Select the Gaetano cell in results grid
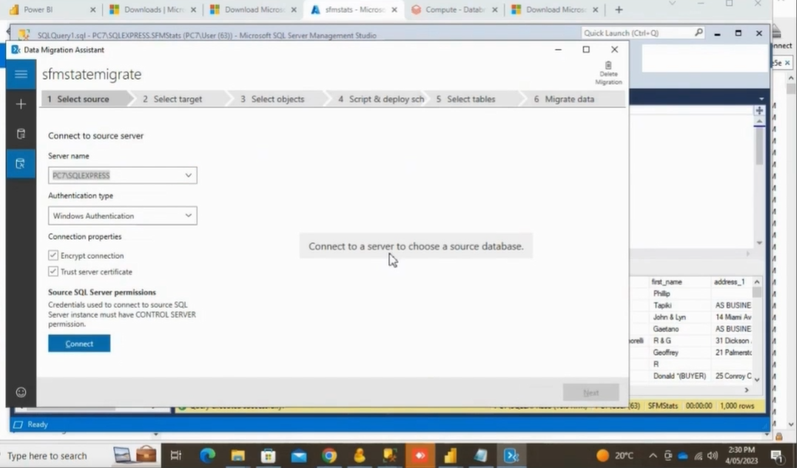The height and width of the screenshot is (468, 797). 680,329
